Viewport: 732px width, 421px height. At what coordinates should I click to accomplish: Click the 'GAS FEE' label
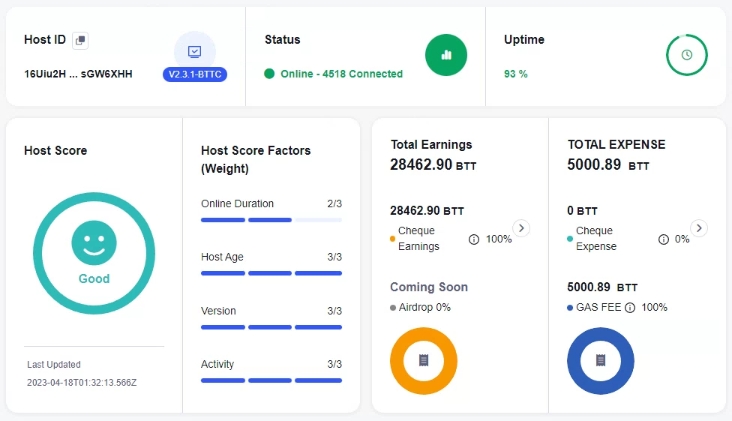(598, 308)
